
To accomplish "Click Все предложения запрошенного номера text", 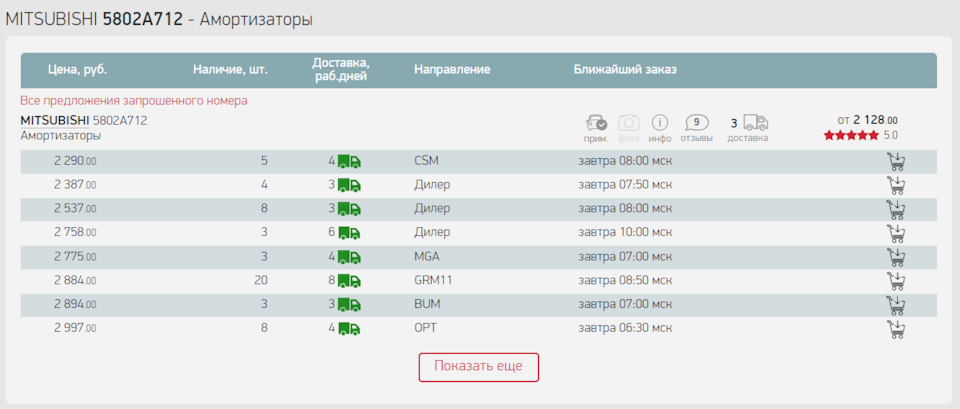I will point(134,101).
